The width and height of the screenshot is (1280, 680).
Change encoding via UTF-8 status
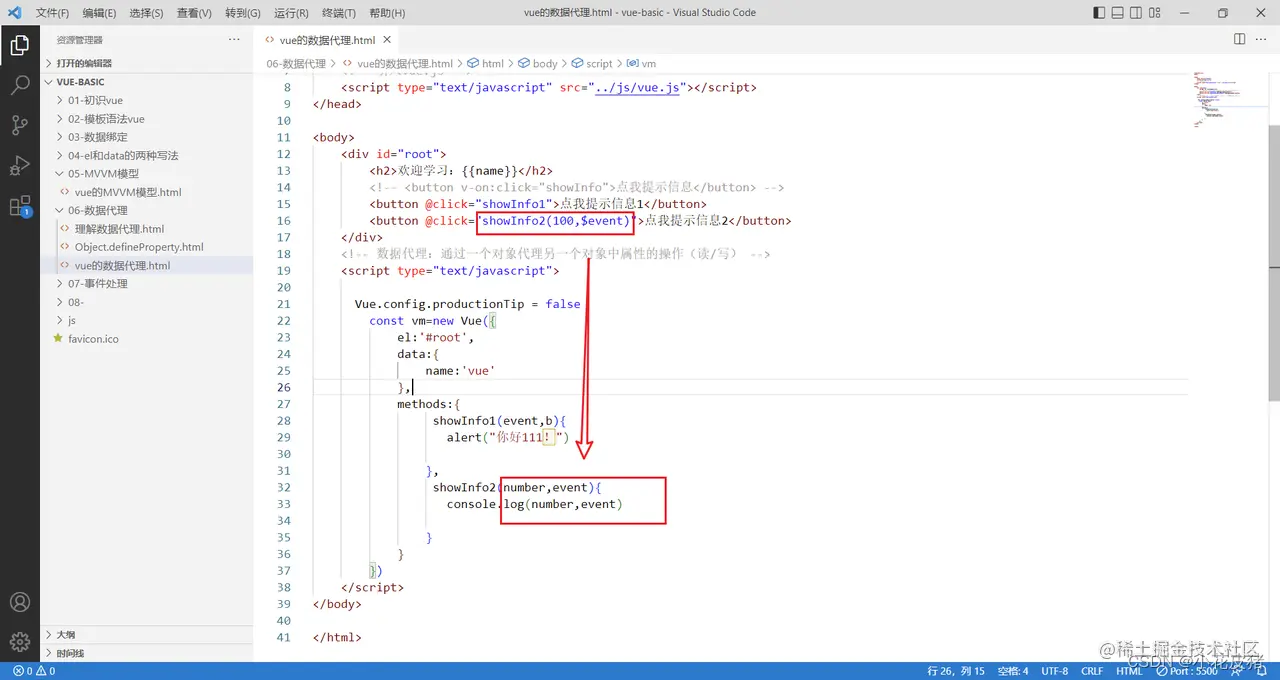[1054, 671]
